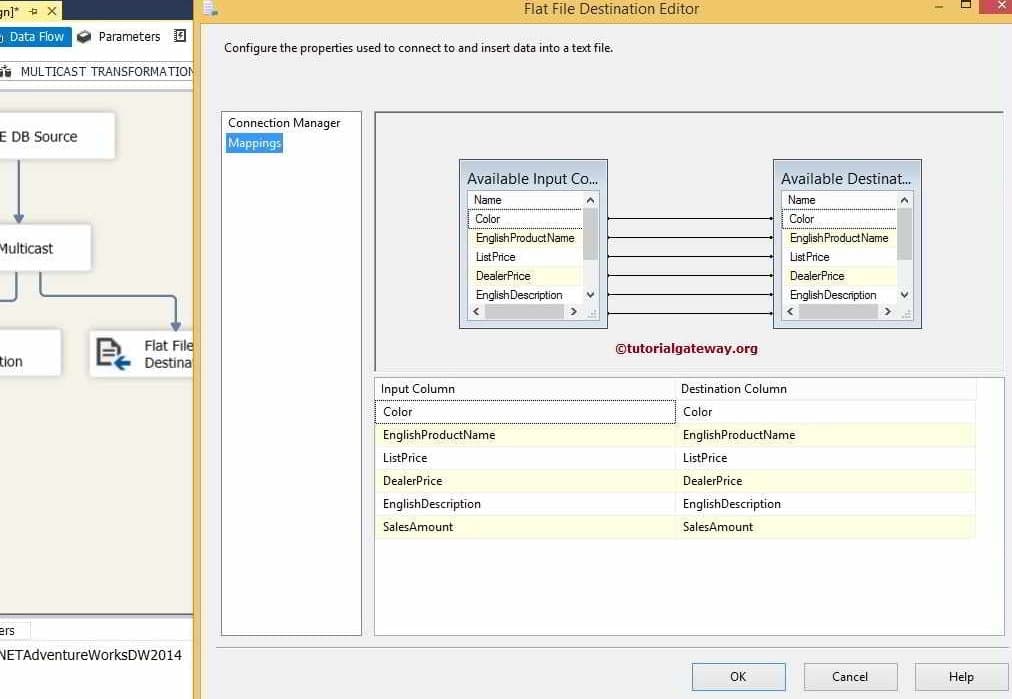Select Mappings in the editor sidebar

(254, 143)
